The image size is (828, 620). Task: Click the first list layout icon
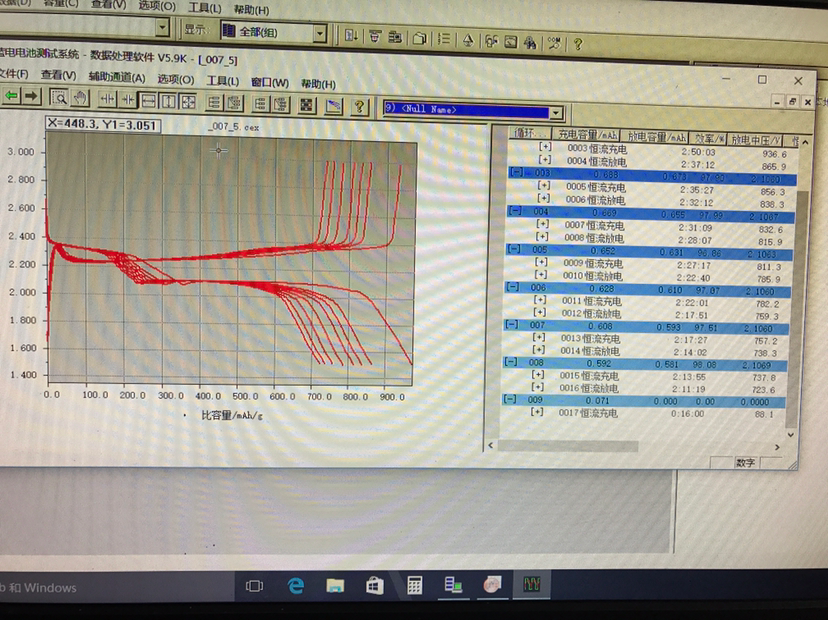click(x=214, y=102)
